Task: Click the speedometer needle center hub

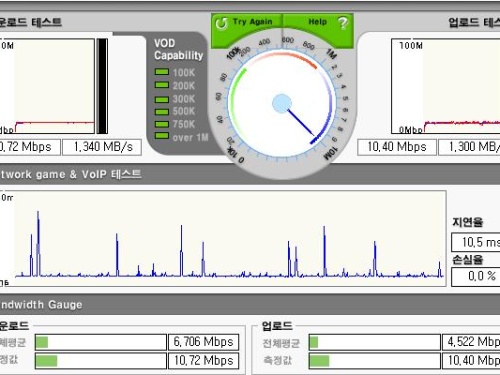Action: tap(282, 104)
